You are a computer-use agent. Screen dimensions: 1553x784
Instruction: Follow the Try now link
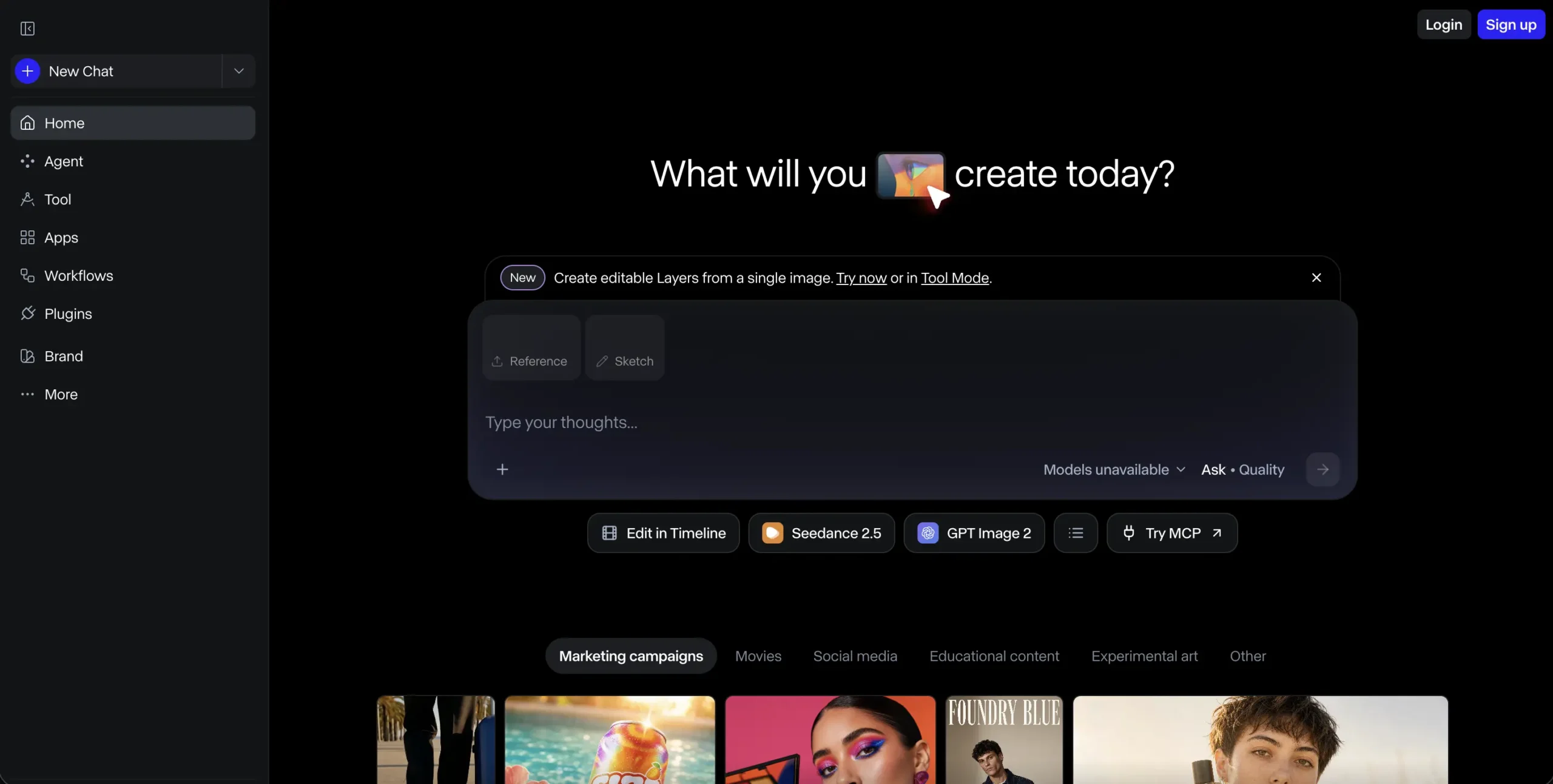(861, 278)
